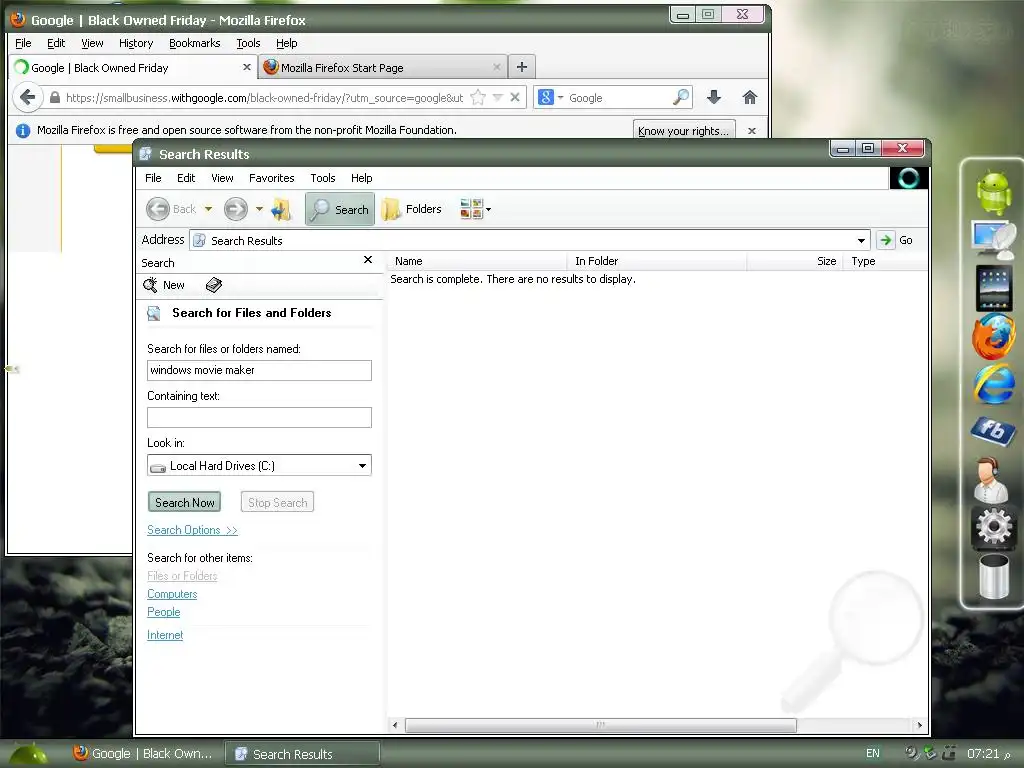Close the Search side pane
Screen dimensions: 1024x768
click(368, 260)
